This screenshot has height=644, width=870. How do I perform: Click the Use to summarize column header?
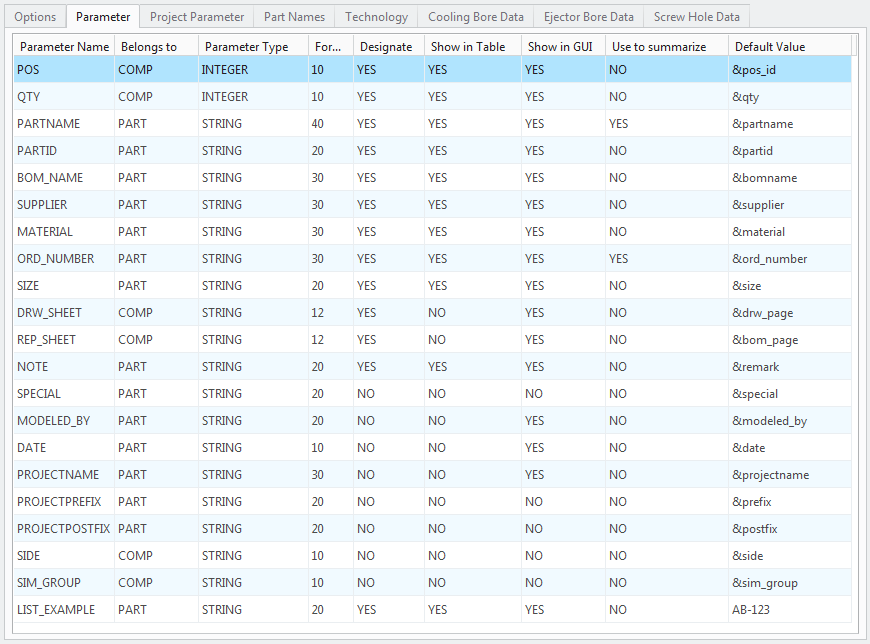tap(659, 47)
